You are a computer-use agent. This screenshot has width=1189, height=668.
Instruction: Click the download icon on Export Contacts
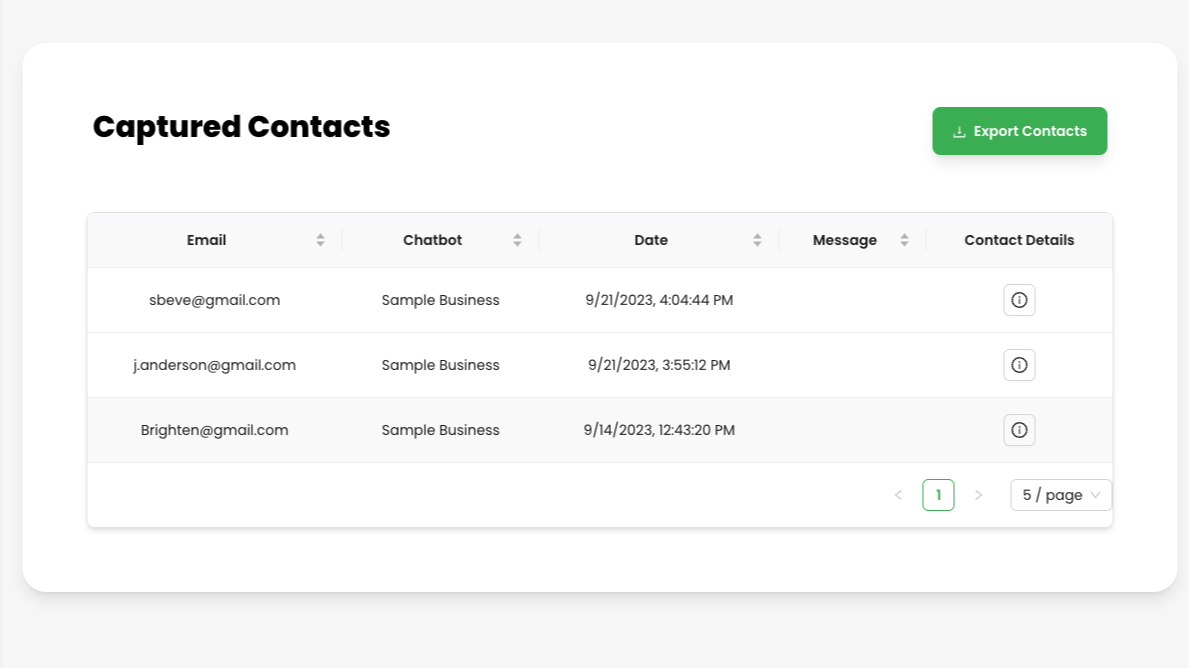coord(959,131)
